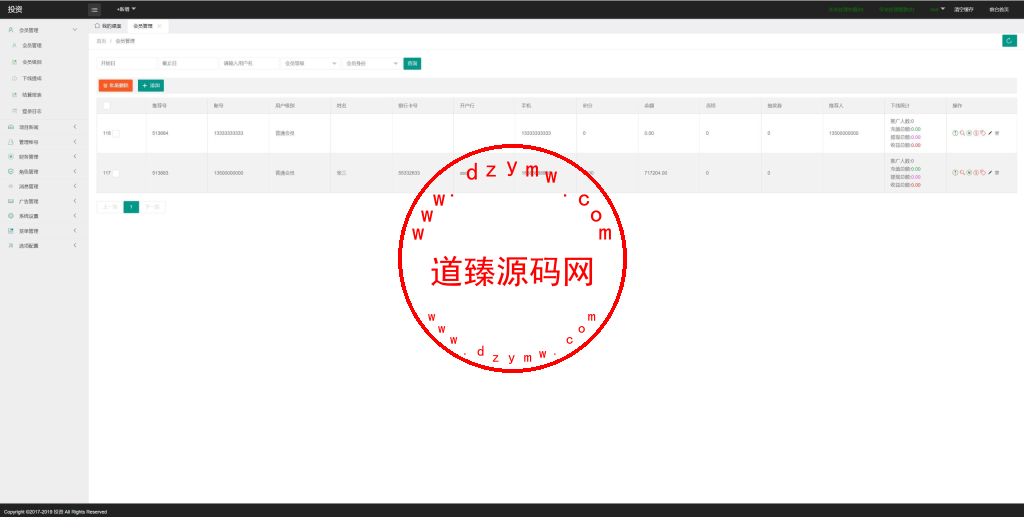Image resolution: width=1024 pixels, height=517 pixels.
Task: Expand the 广告管理 sidebar group
Action: pos(44,201)
